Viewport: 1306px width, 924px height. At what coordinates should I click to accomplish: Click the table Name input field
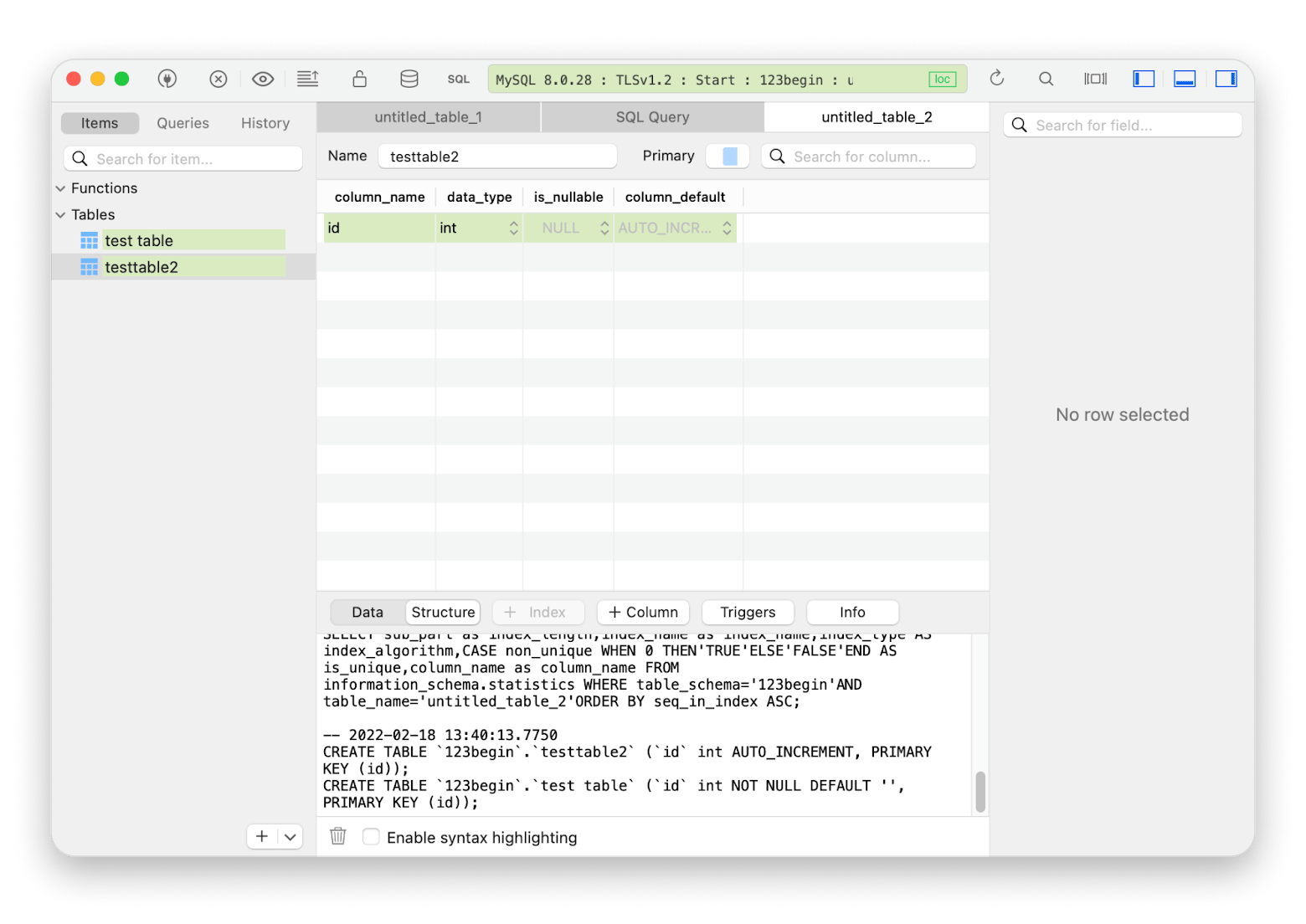(497, 157)
